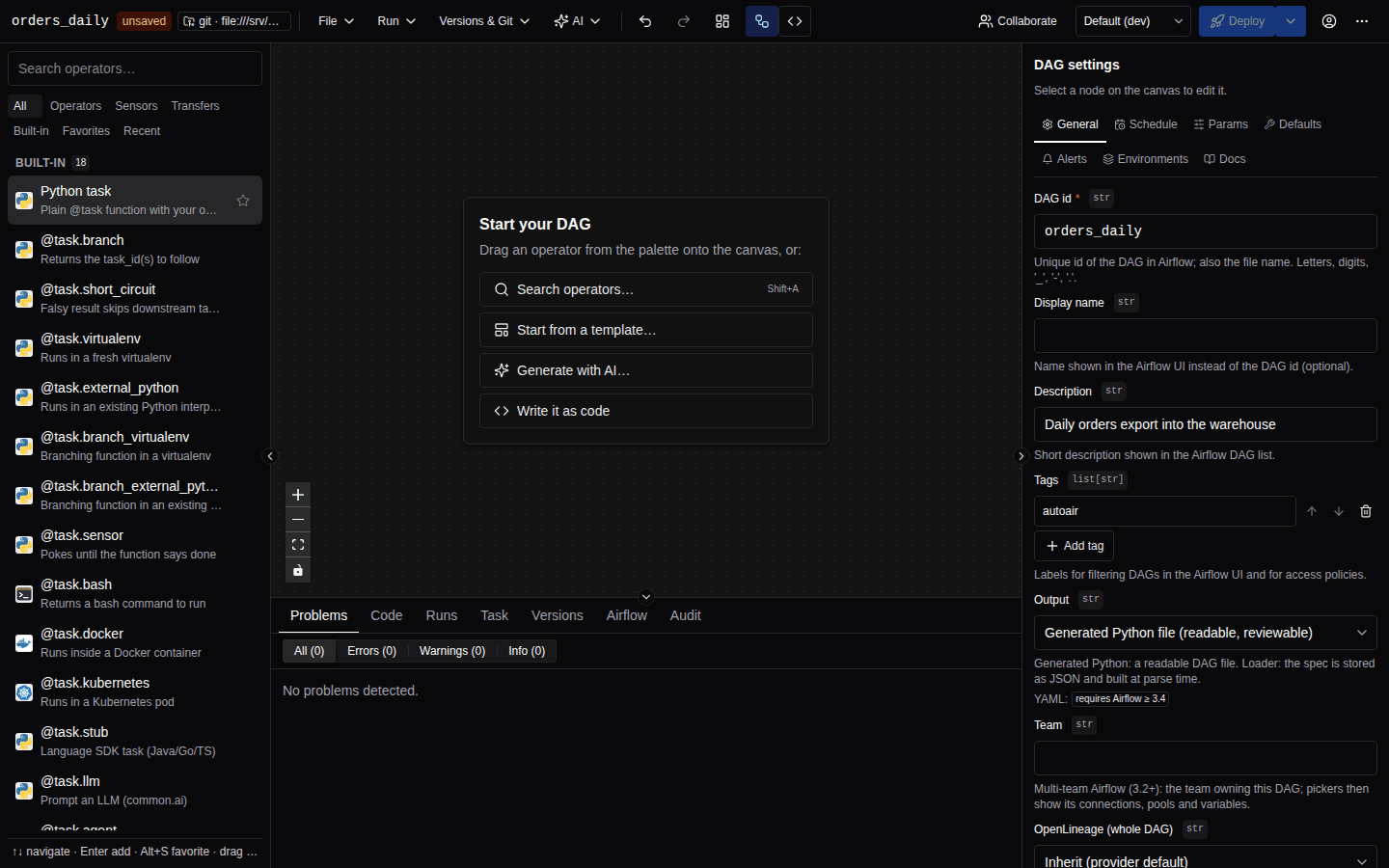
Task: Select the @task.bash operator
Action: pyautogui.click(x=135, y=594)
